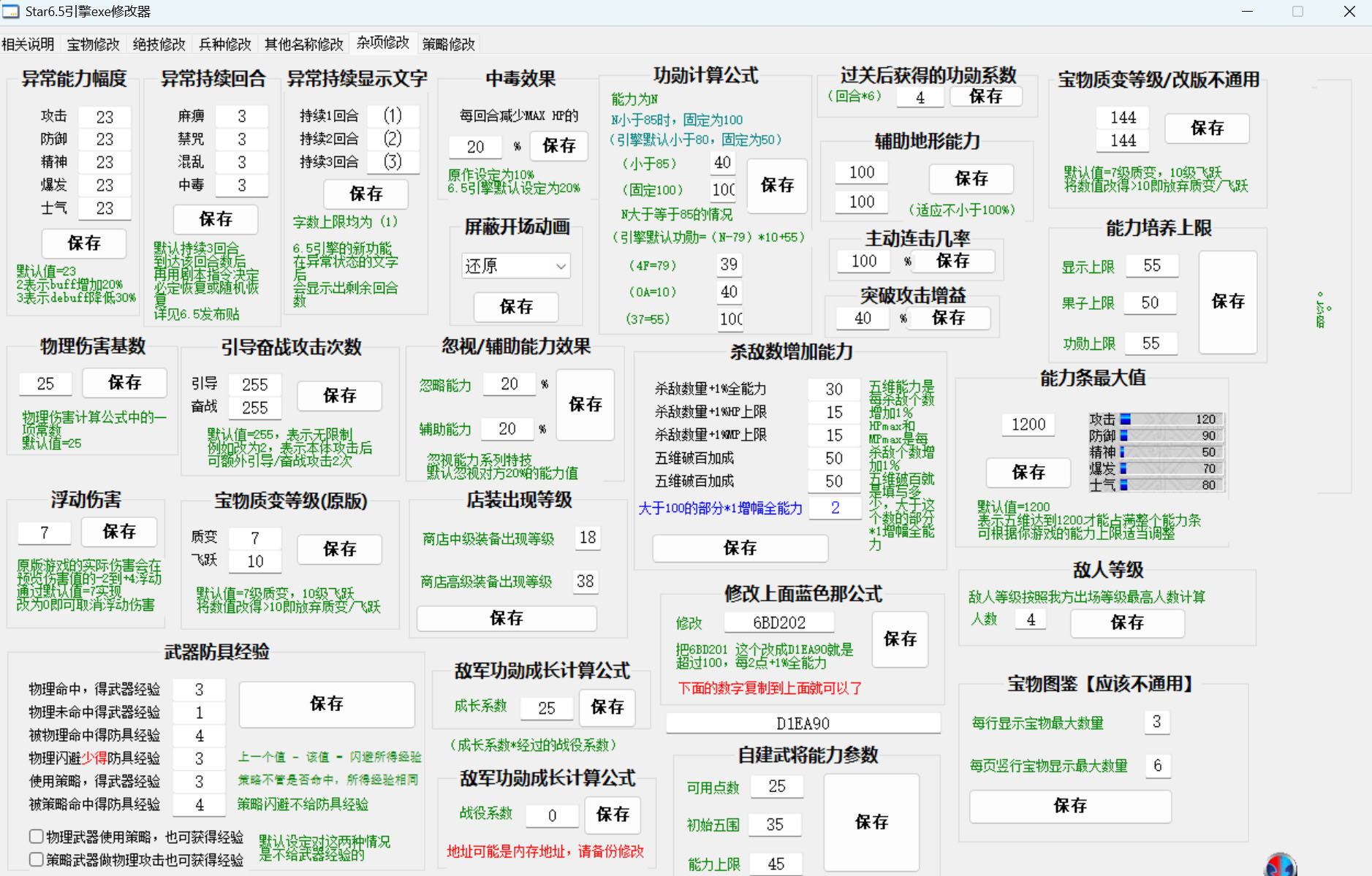The height and width of the screenshot is (876, 1372).
Task: Click 保存 beside the 6BD202 修改 field
Action: (x=900, y=639)
